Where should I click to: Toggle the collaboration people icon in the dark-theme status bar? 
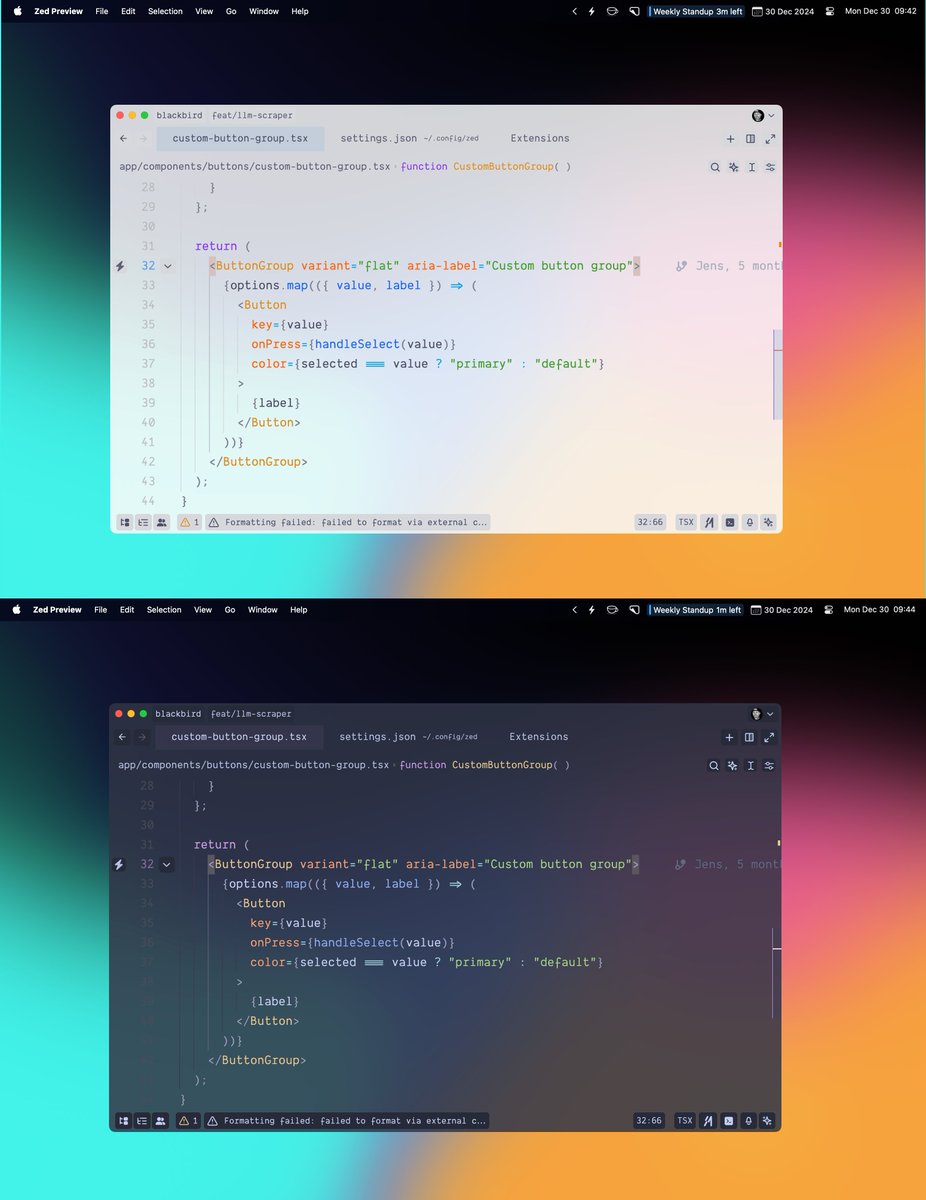pos(161,1121)
